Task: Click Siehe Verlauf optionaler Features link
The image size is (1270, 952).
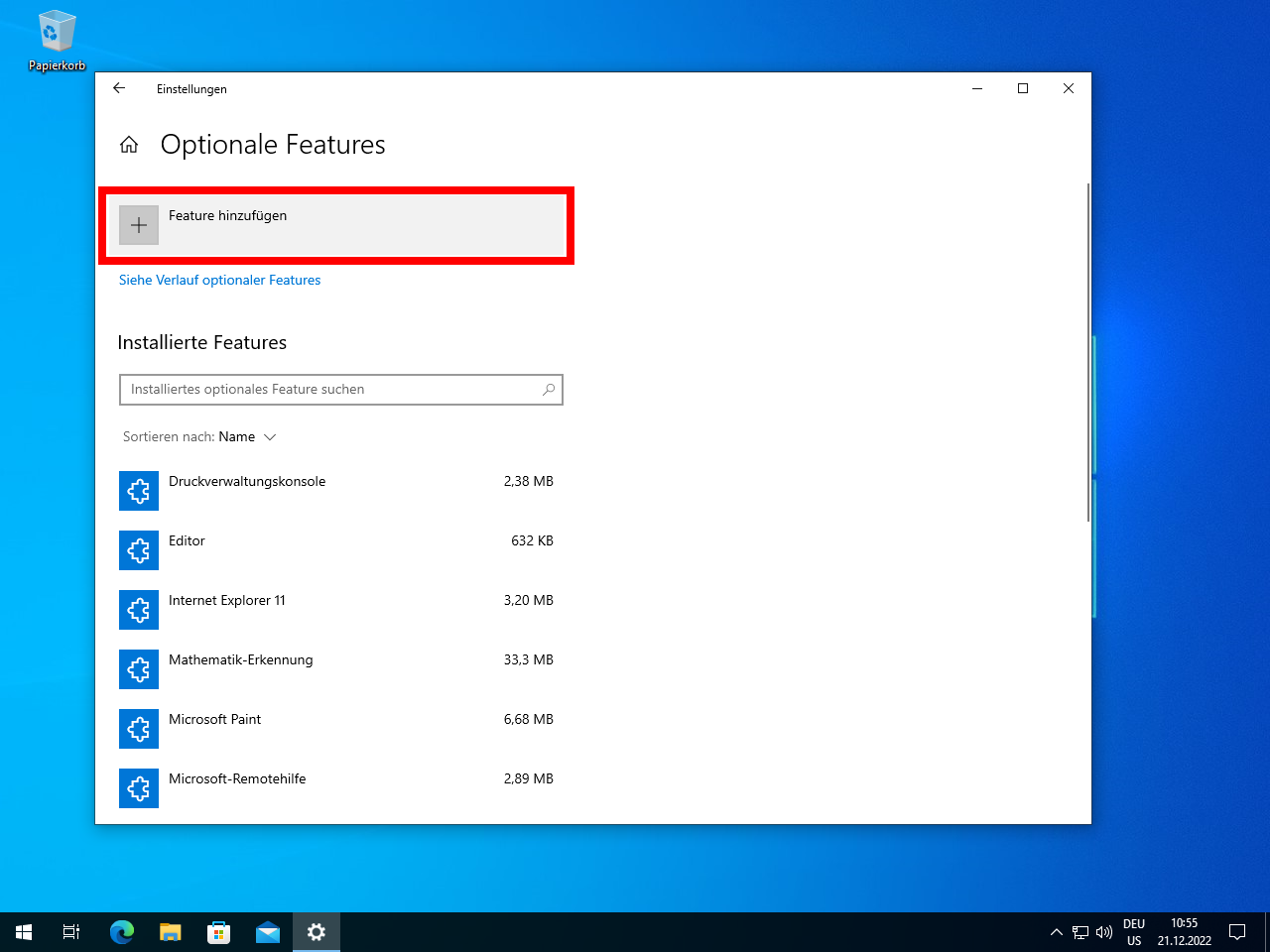Action: pos(219,281)
